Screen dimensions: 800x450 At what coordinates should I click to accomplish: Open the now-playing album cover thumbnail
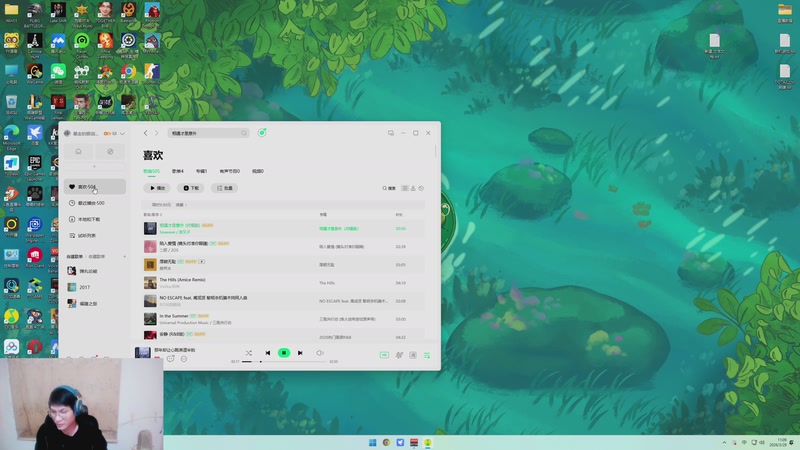(142, 353)
